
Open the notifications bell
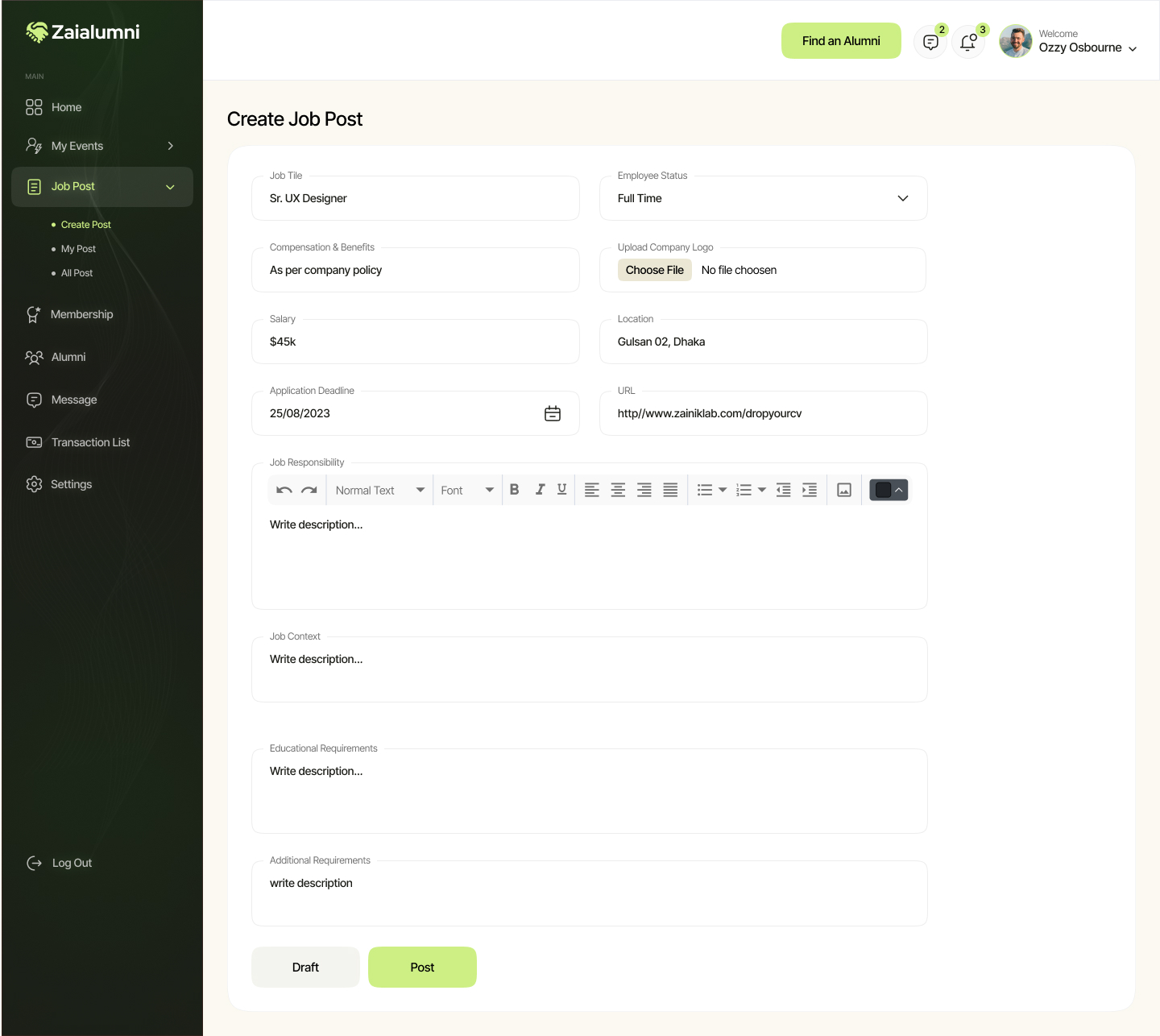point(968,41)
